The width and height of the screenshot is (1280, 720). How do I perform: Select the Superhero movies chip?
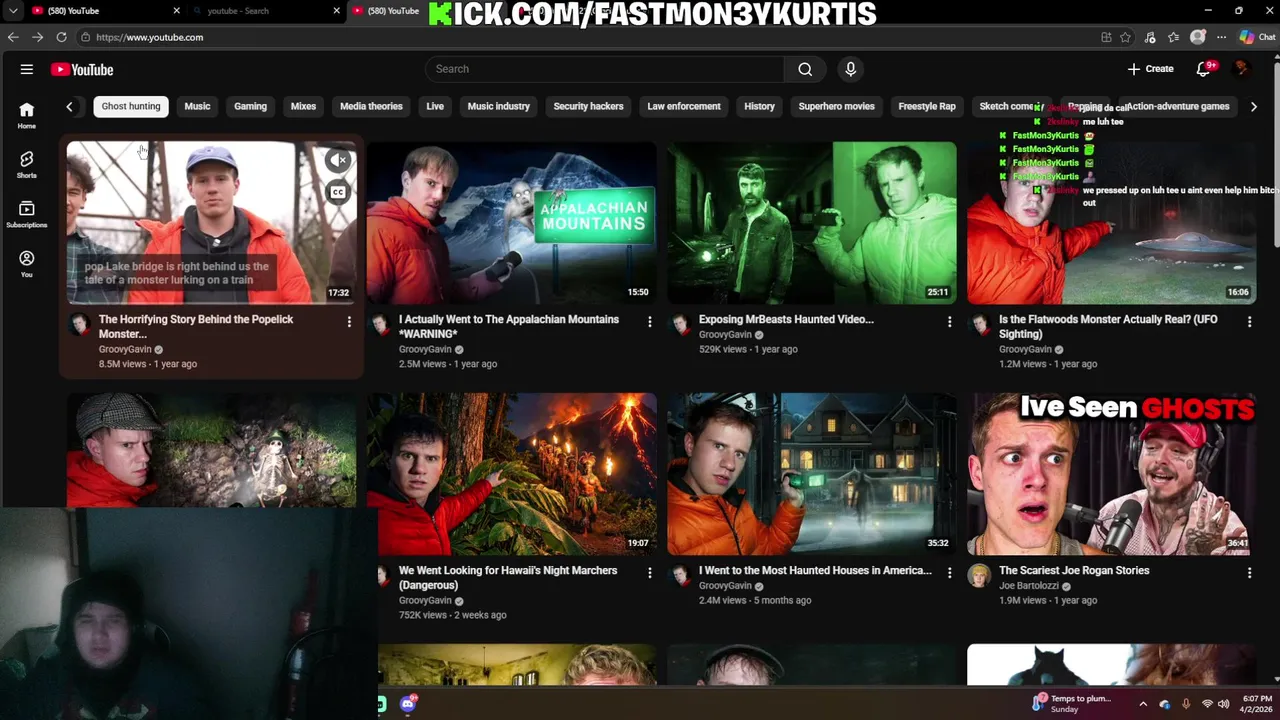[837, 106]
